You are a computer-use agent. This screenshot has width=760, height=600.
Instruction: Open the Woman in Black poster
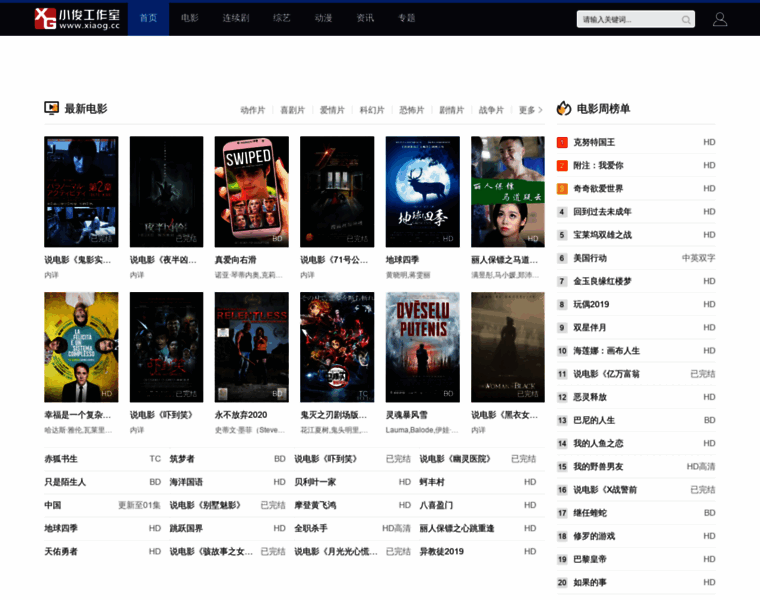(507, 347)
